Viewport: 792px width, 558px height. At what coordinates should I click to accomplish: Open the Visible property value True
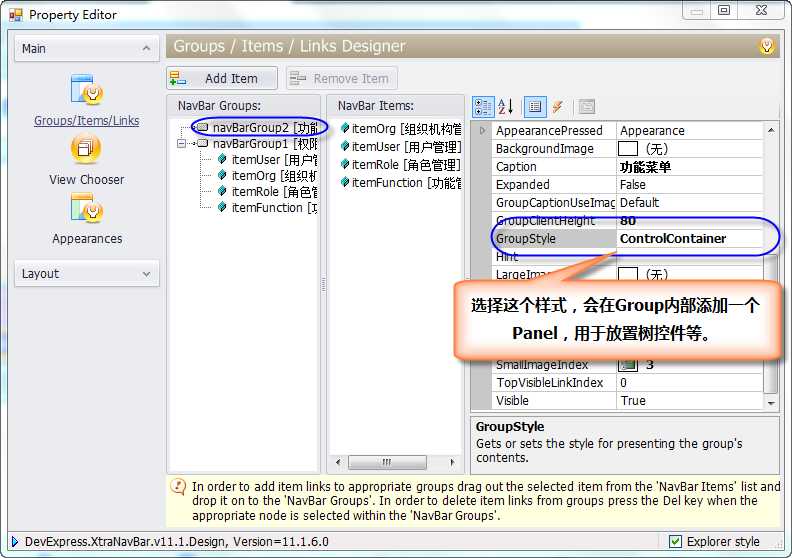[x=689, y=400]
